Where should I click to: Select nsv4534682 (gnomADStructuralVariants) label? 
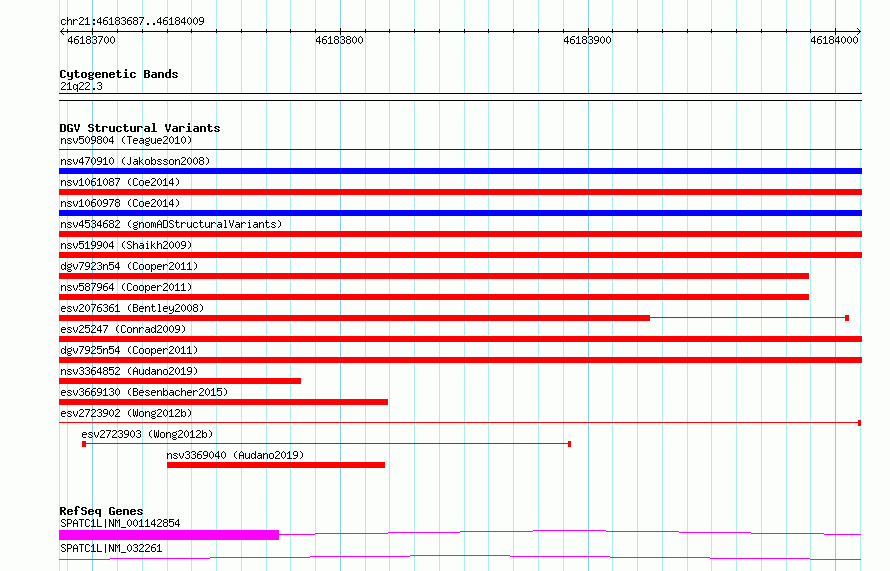click(x=171, y=224)
